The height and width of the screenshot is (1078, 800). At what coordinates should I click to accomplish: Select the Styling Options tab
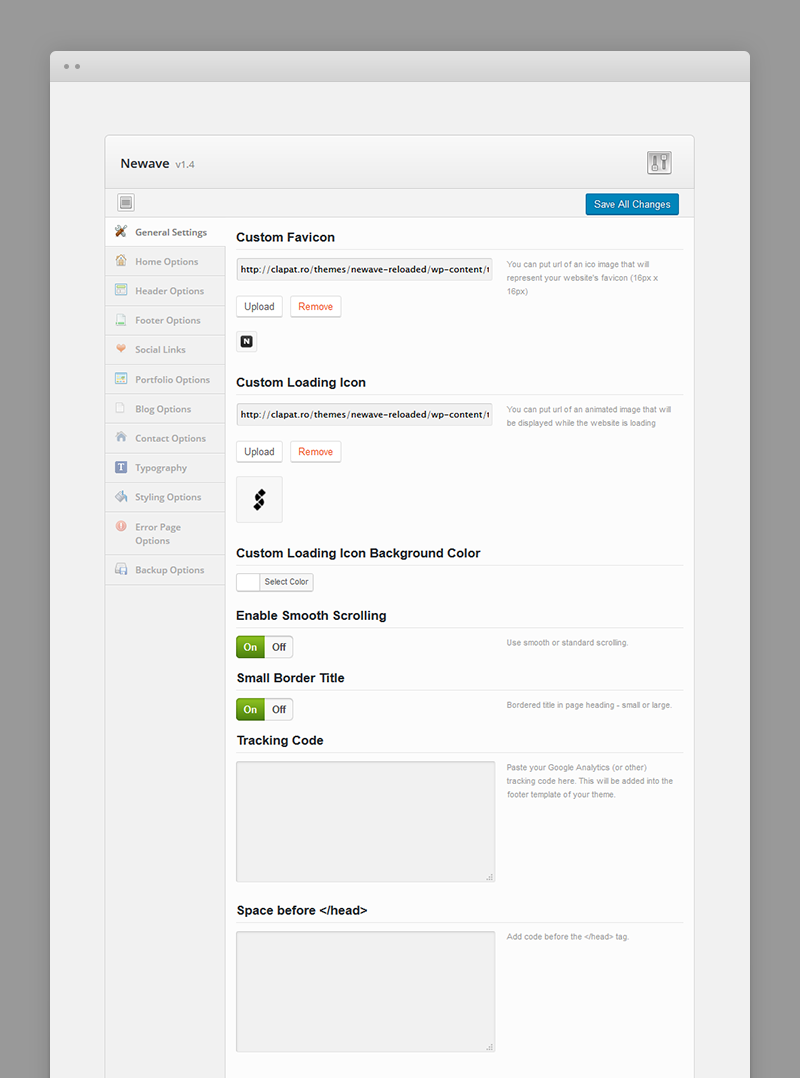[x=165, y=497]
